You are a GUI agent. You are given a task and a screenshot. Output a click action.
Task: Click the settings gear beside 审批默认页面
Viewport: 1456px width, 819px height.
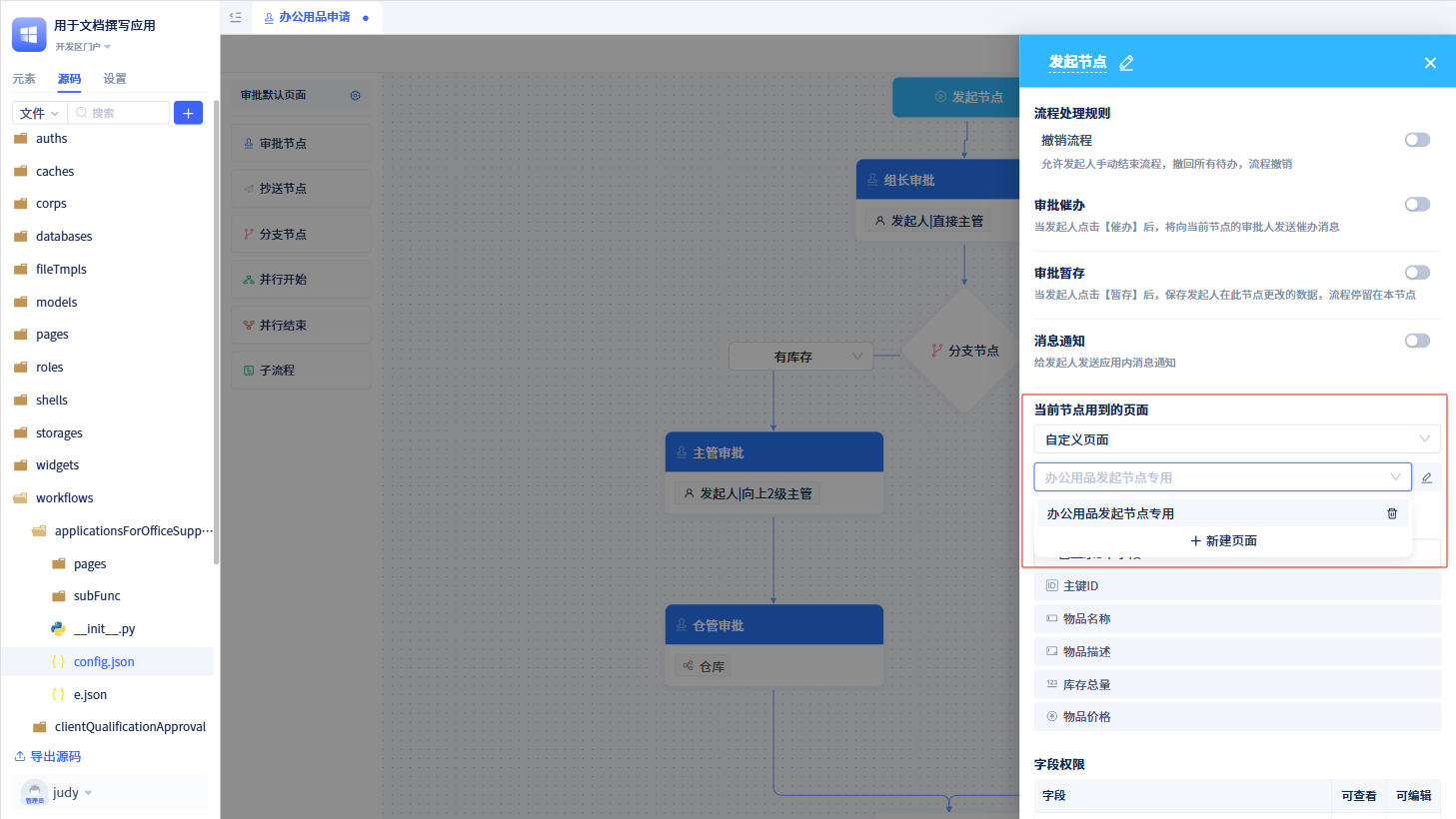pyautogui.click(x=355, y=96)
